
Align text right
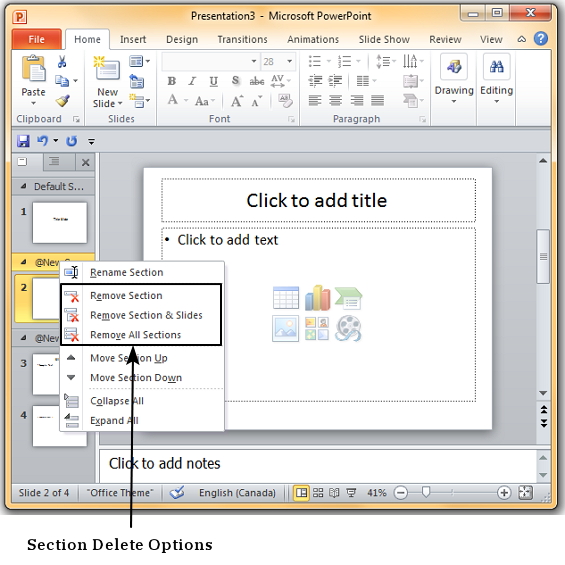click(356, 100)
